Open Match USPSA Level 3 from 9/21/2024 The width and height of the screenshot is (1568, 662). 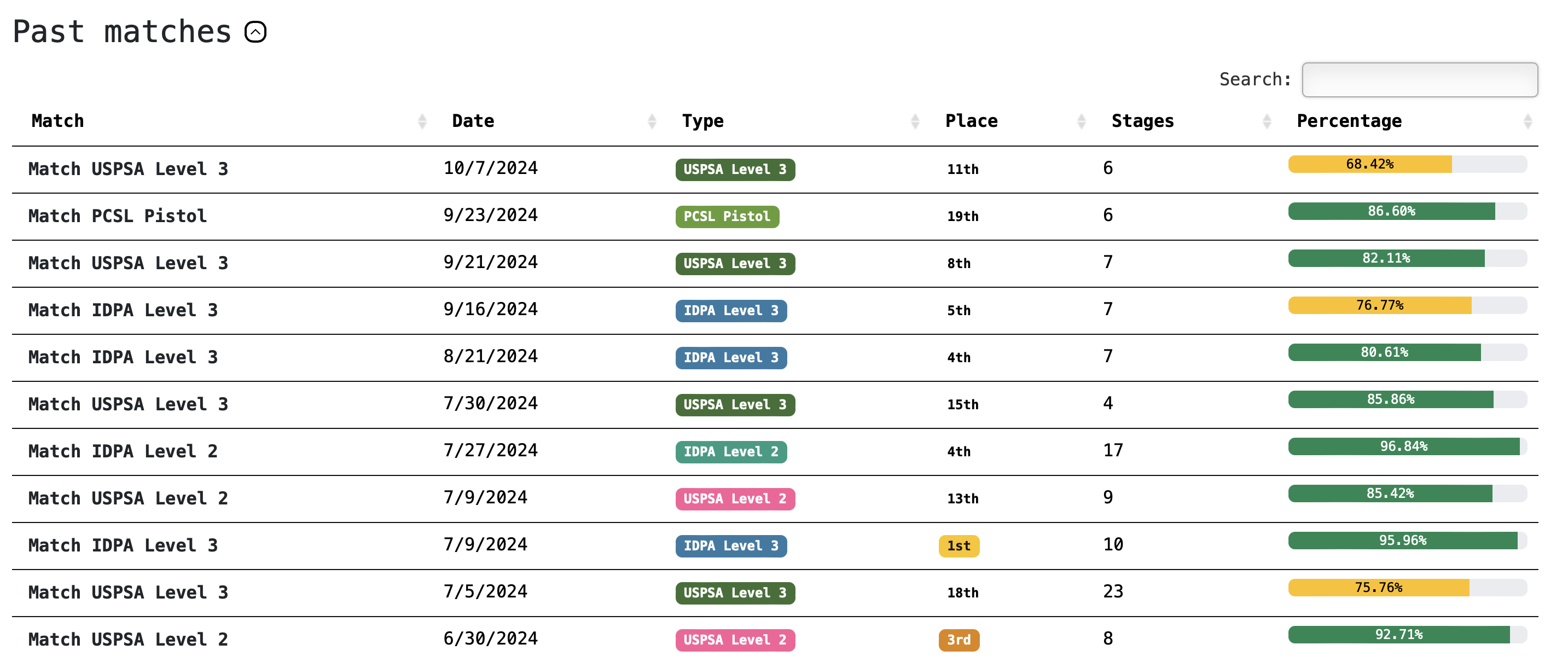click(x=129, y=263)
